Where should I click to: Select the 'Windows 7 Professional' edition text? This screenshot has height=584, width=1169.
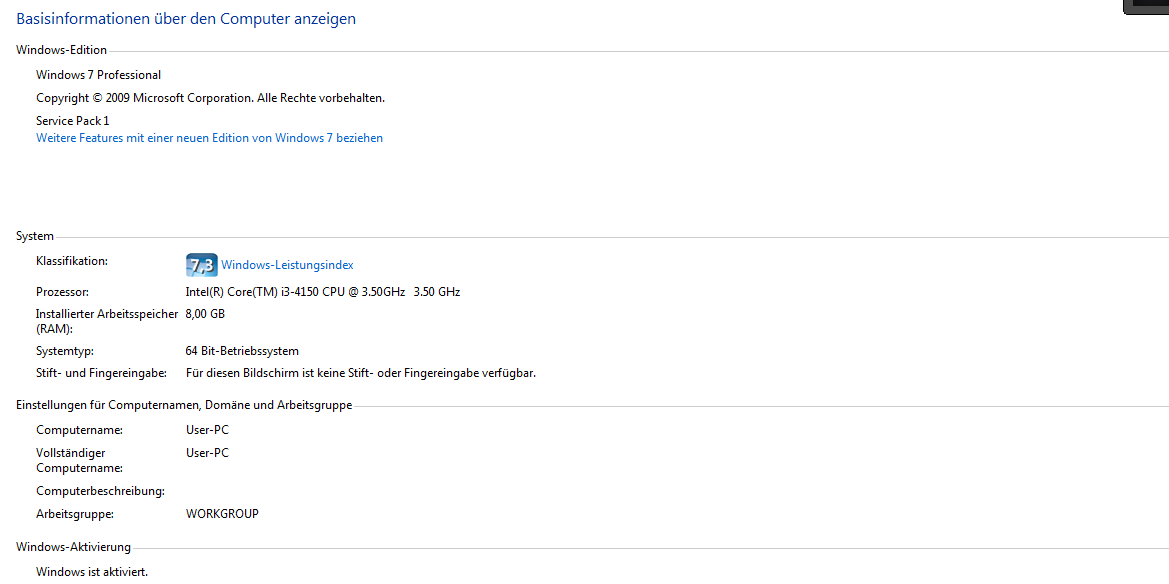coord(98,75)
